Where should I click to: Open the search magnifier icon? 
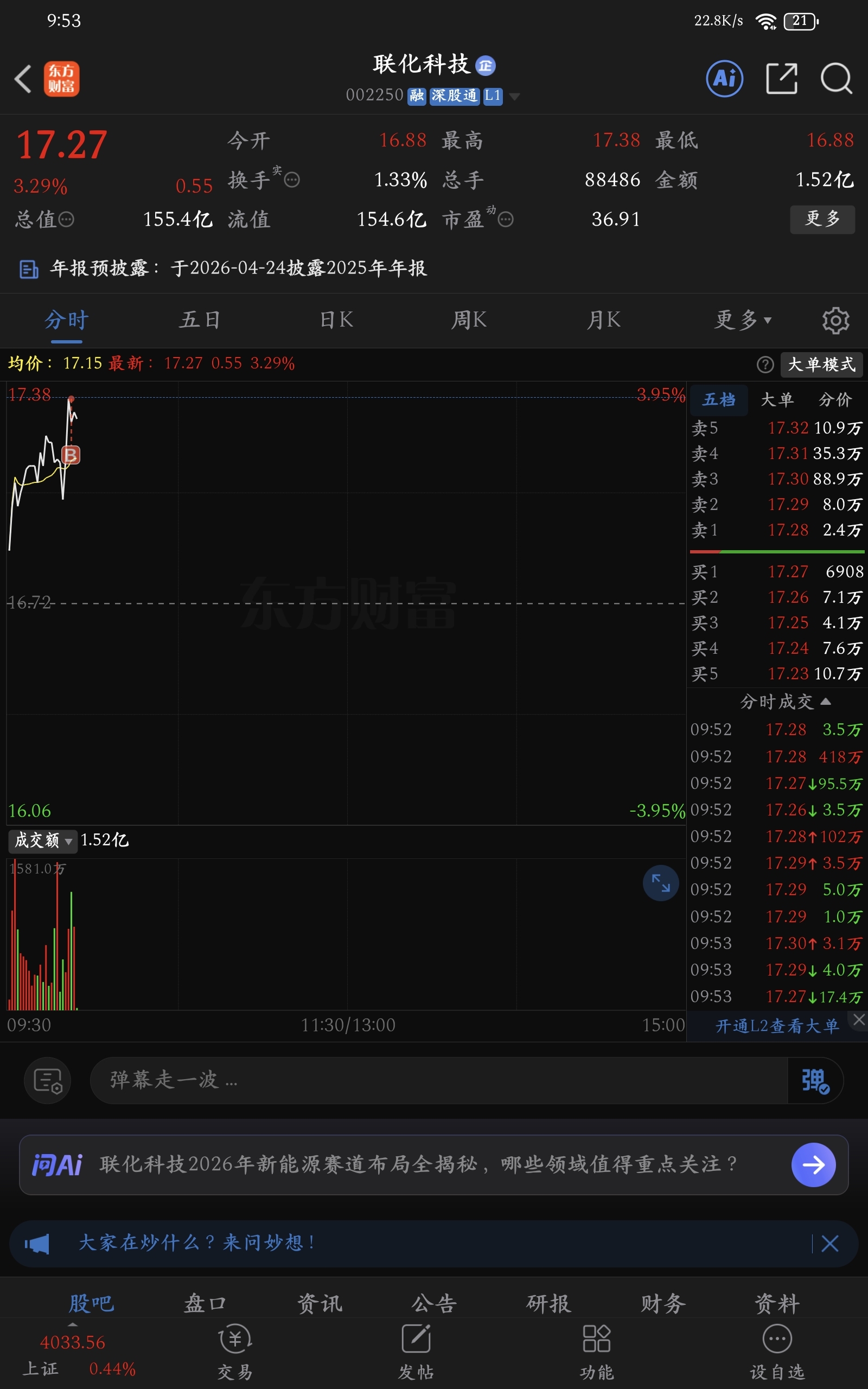point(836,79)
